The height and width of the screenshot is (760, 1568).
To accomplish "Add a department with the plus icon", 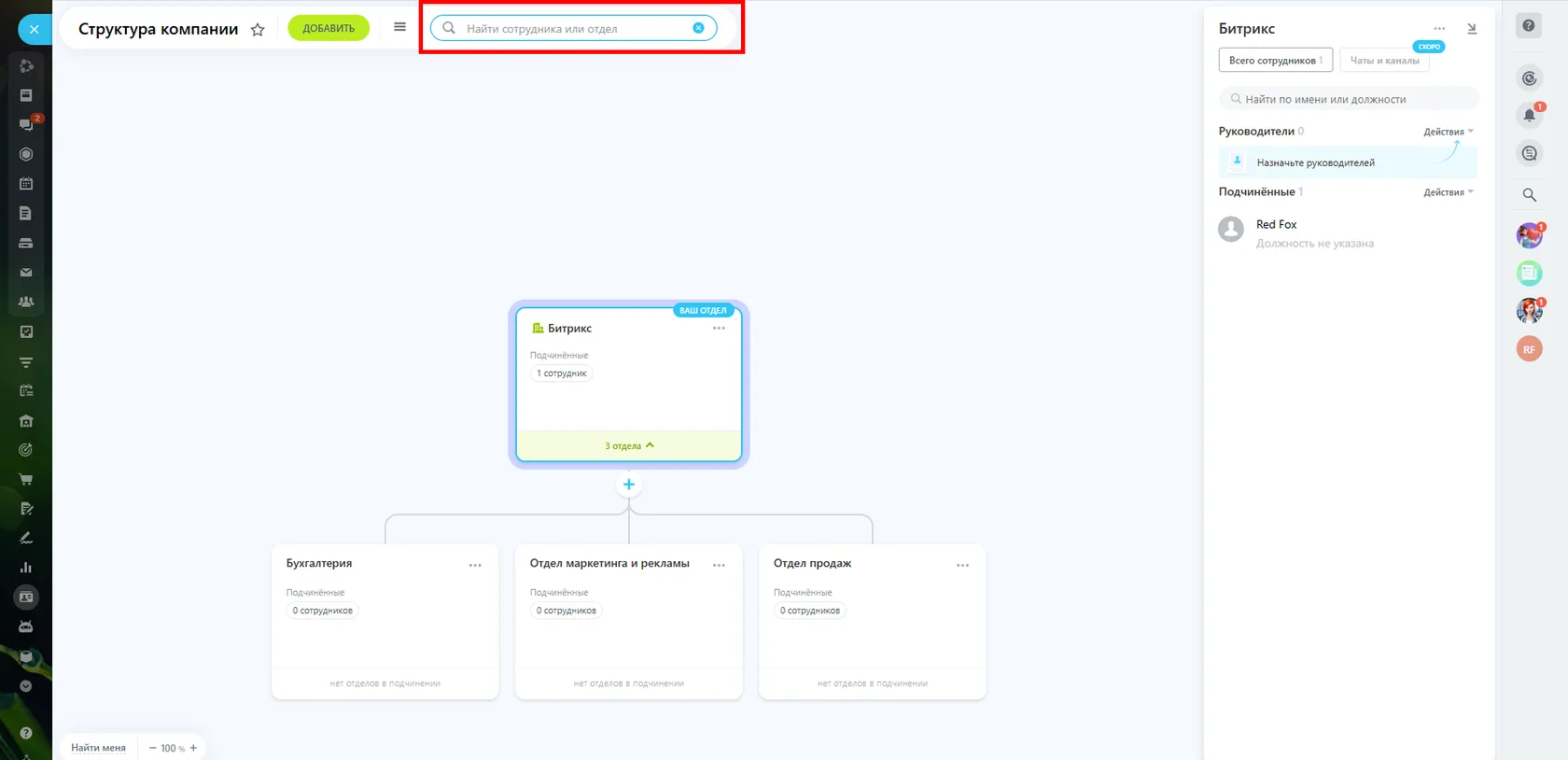I will click(629, 485).
